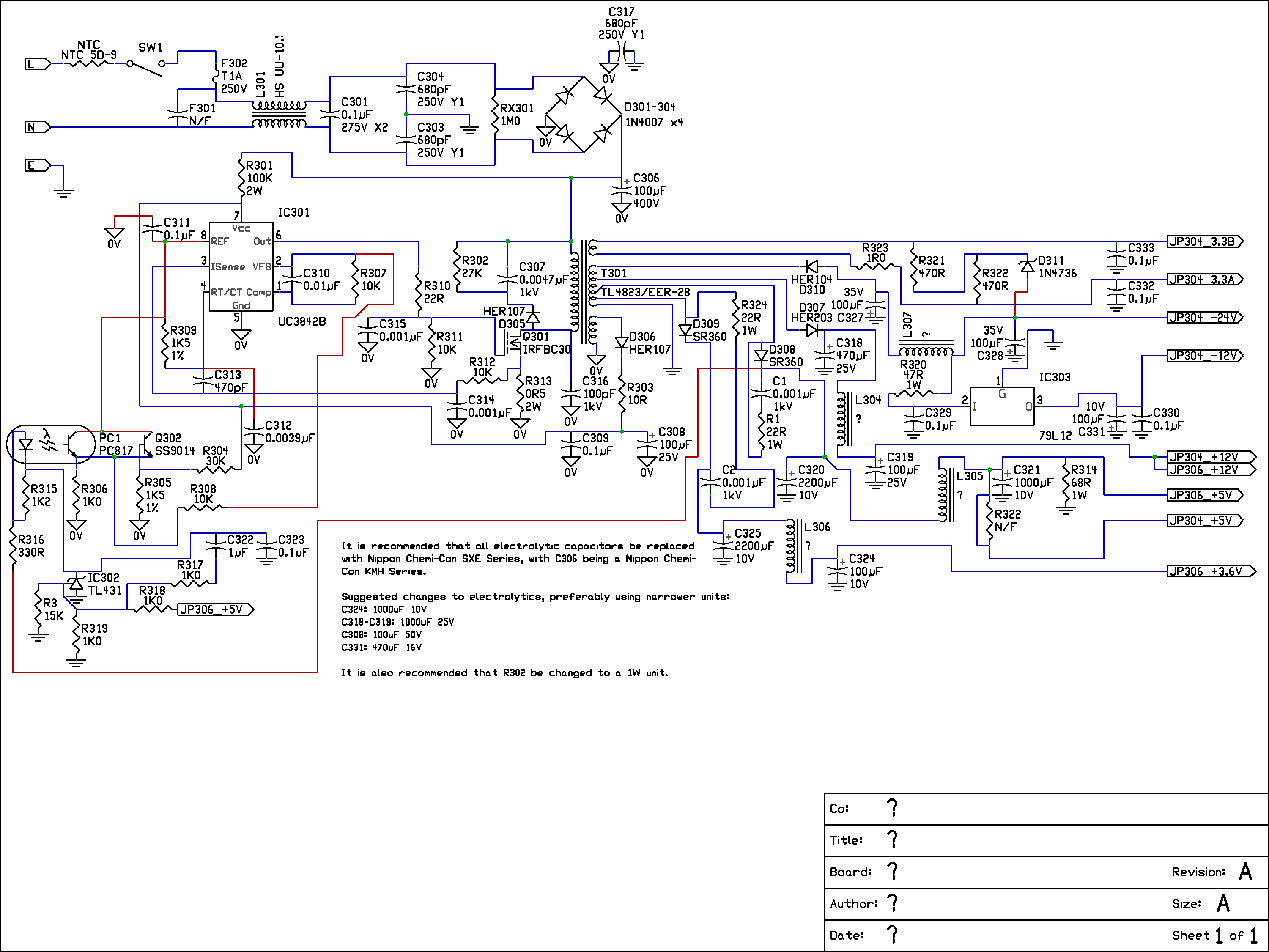Viewport: 1269px width, 952px height.
Task: Select the UC3842B part number text
Action: pos(302,322)
